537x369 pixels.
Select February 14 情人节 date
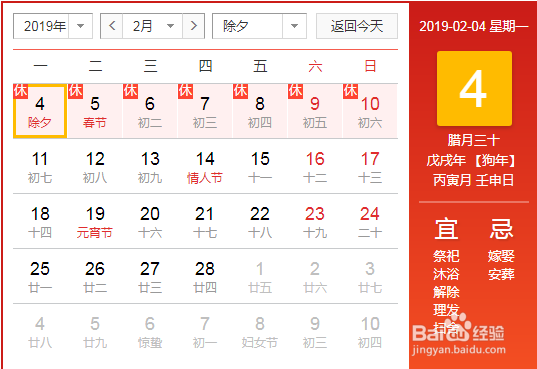pos(205,167)
